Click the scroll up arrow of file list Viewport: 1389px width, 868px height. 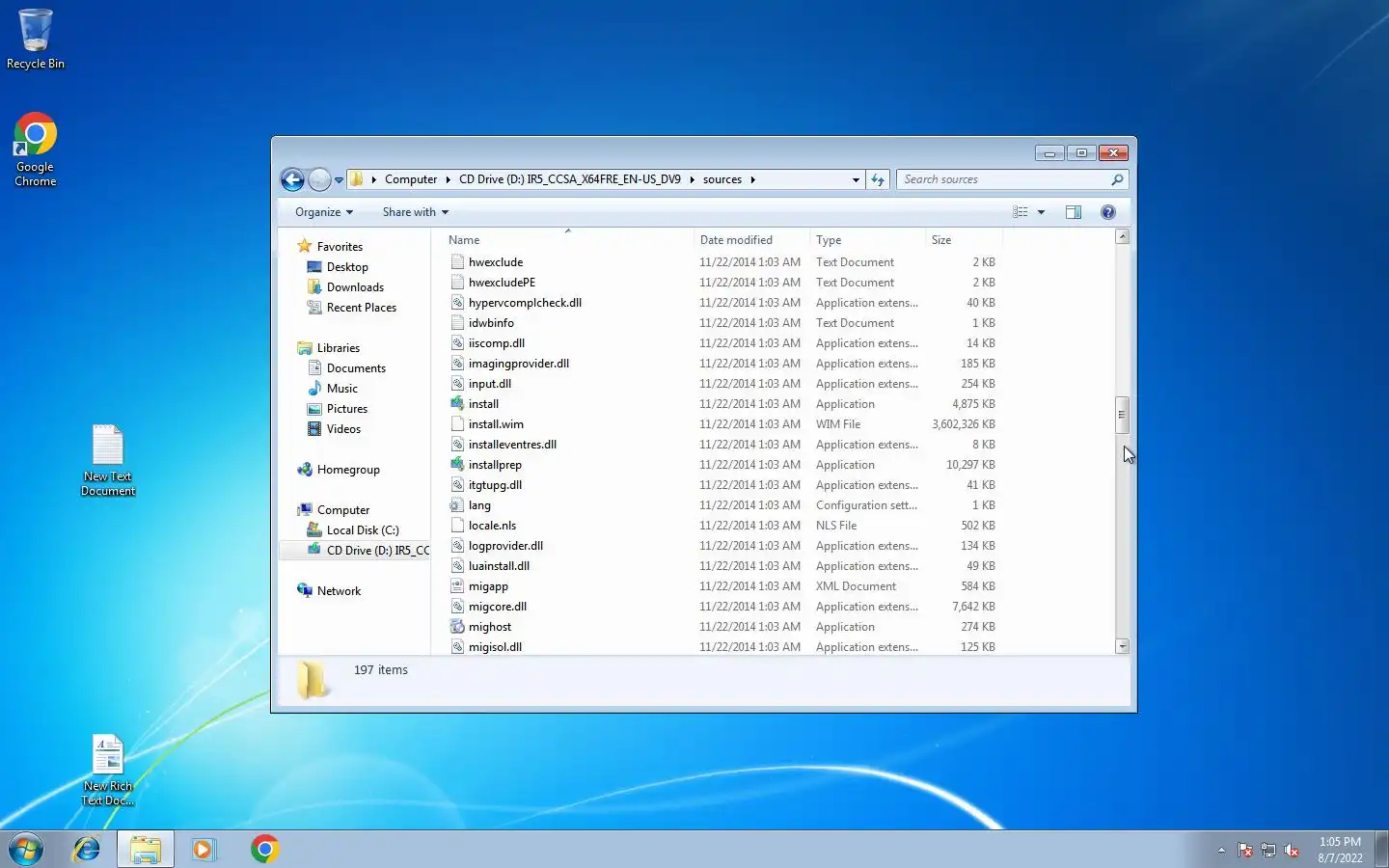point(1122,237)
